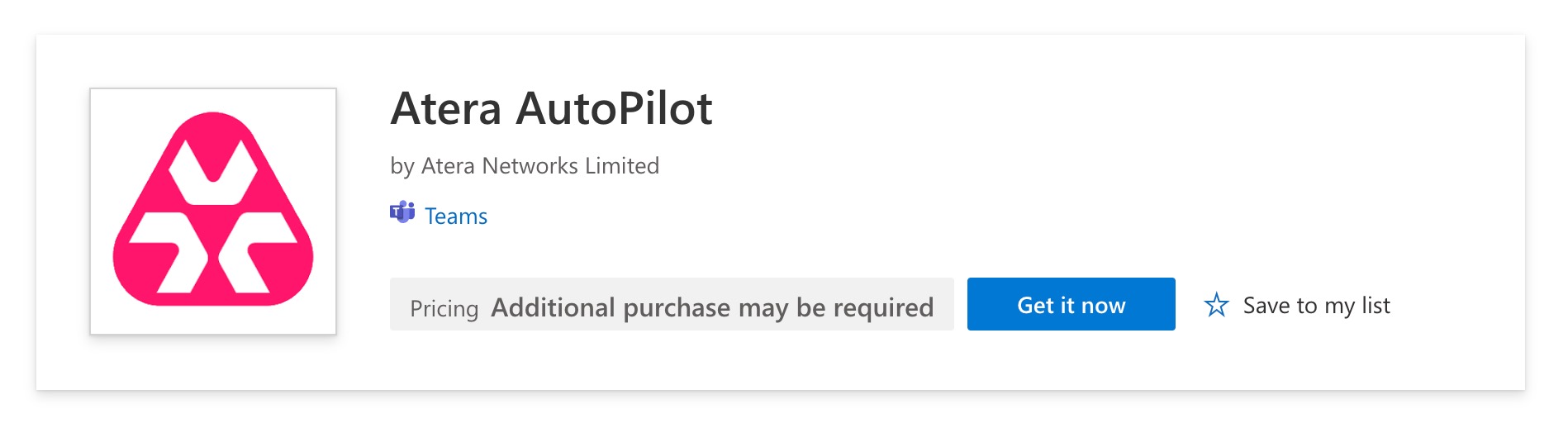
Task: Click the Save to my list text
Action: [1316, 306]
